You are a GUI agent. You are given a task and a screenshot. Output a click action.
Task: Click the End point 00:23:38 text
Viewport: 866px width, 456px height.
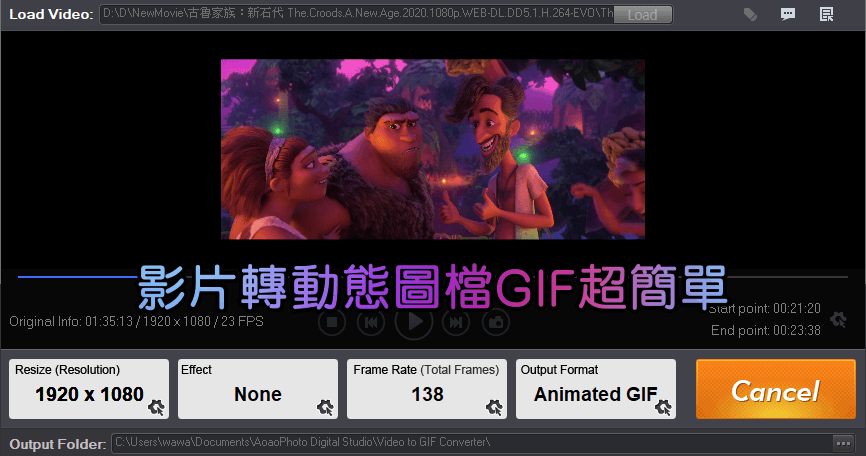pyautogui.click(x=766, y=330)
